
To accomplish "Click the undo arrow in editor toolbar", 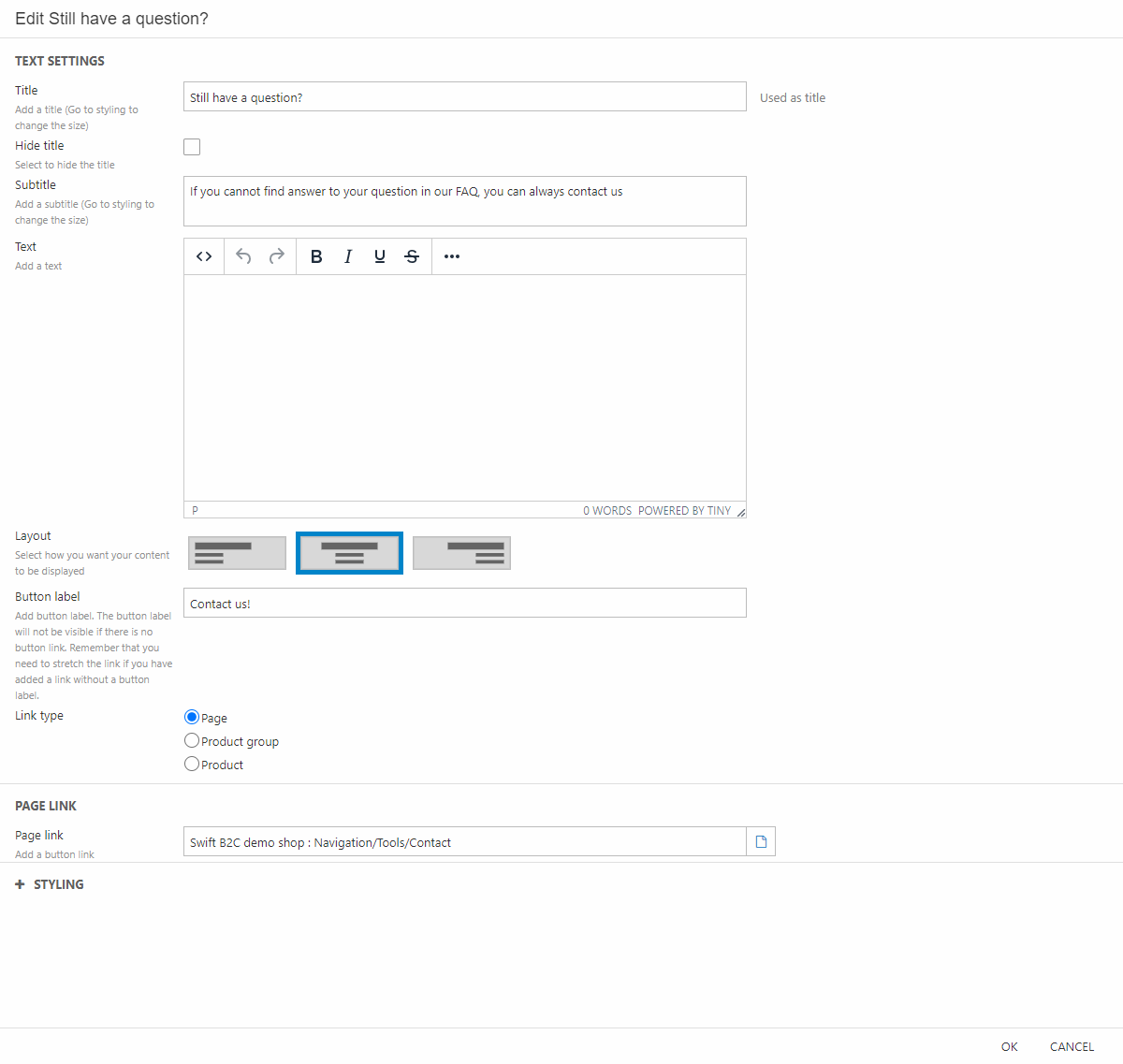I will click(x=243, y=256).
